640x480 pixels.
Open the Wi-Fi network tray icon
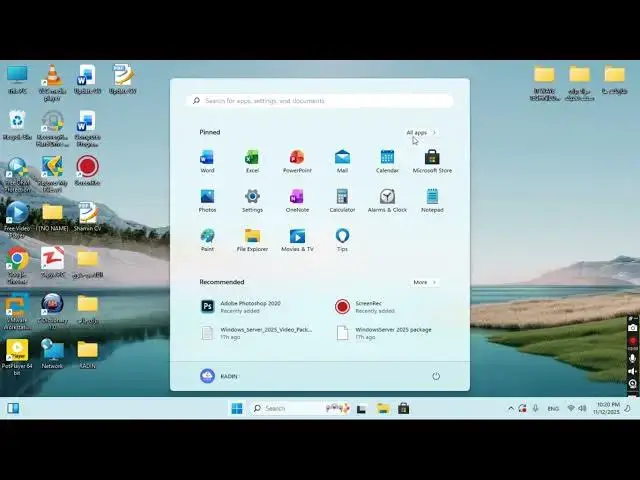571,408
